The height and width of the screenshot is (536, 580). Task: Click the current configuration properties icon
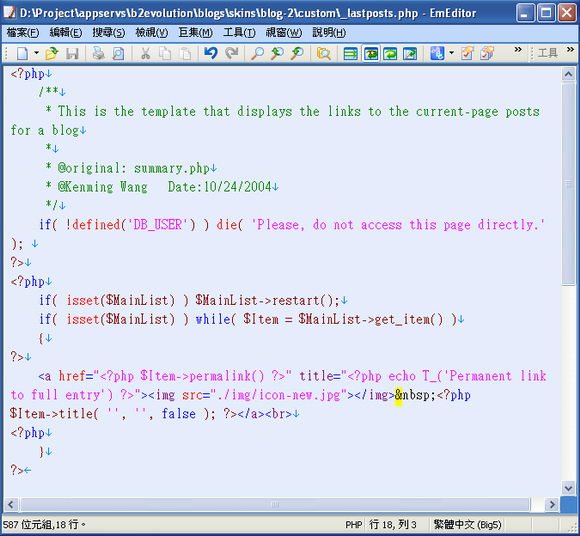pos(467,54)
